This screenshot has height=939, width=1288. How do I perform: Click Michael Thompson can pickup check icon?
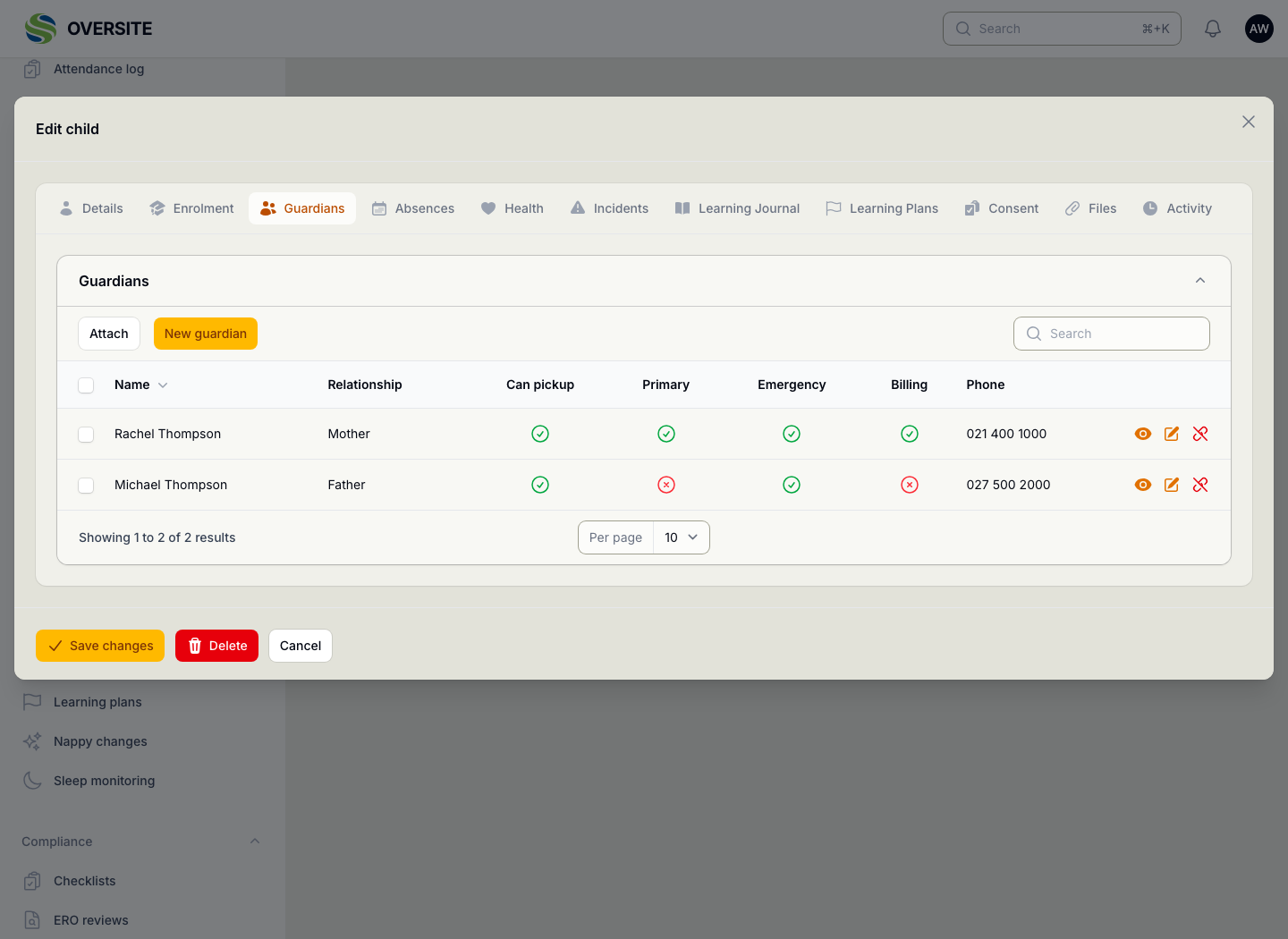[540, 485]
